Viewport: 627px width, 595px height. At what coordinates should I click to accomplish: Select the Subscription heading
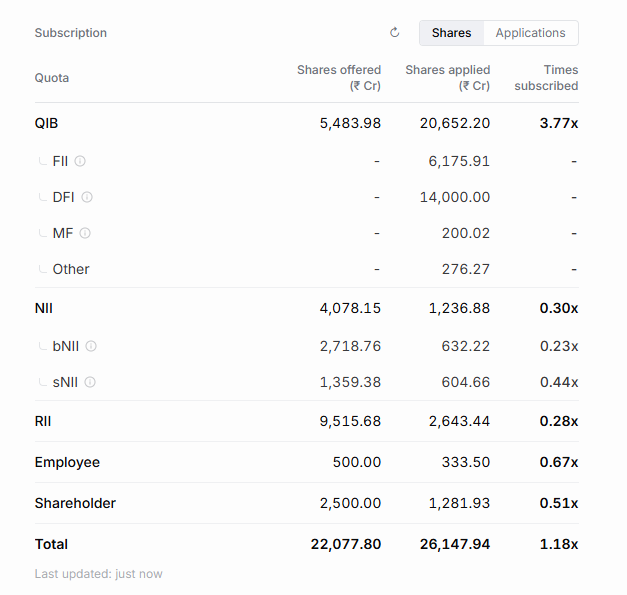click(71, 33)
